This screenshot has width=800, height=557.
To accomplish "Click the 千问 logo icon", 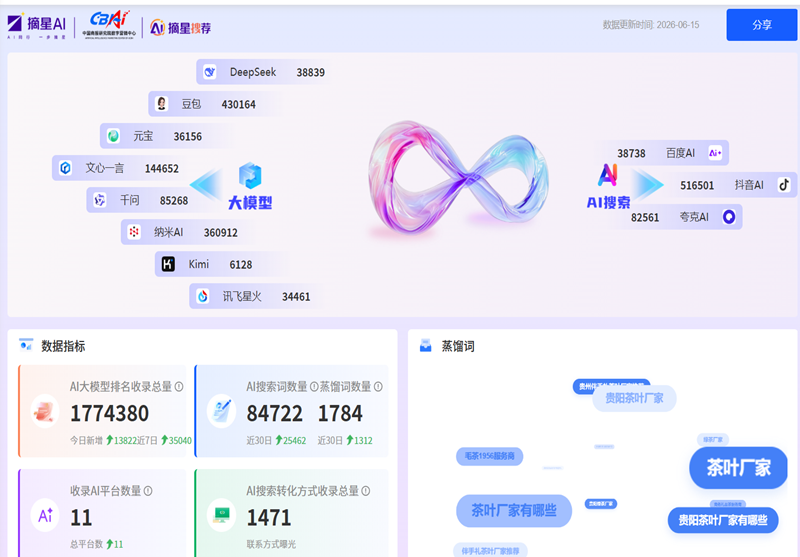I will 100,200.
